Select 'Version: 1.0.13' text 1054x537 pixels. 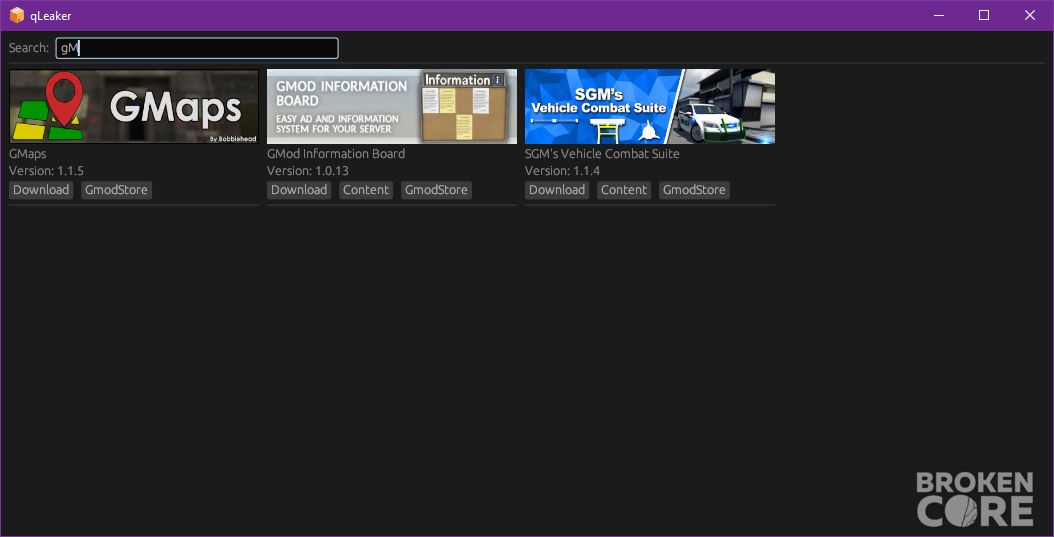click(x=308, y=171)
